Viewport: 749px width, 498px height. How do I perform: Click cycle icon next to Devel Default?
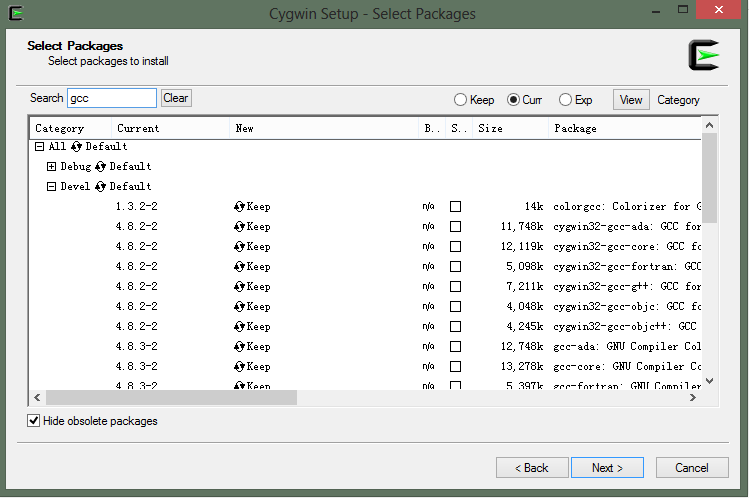coord(101,187)
